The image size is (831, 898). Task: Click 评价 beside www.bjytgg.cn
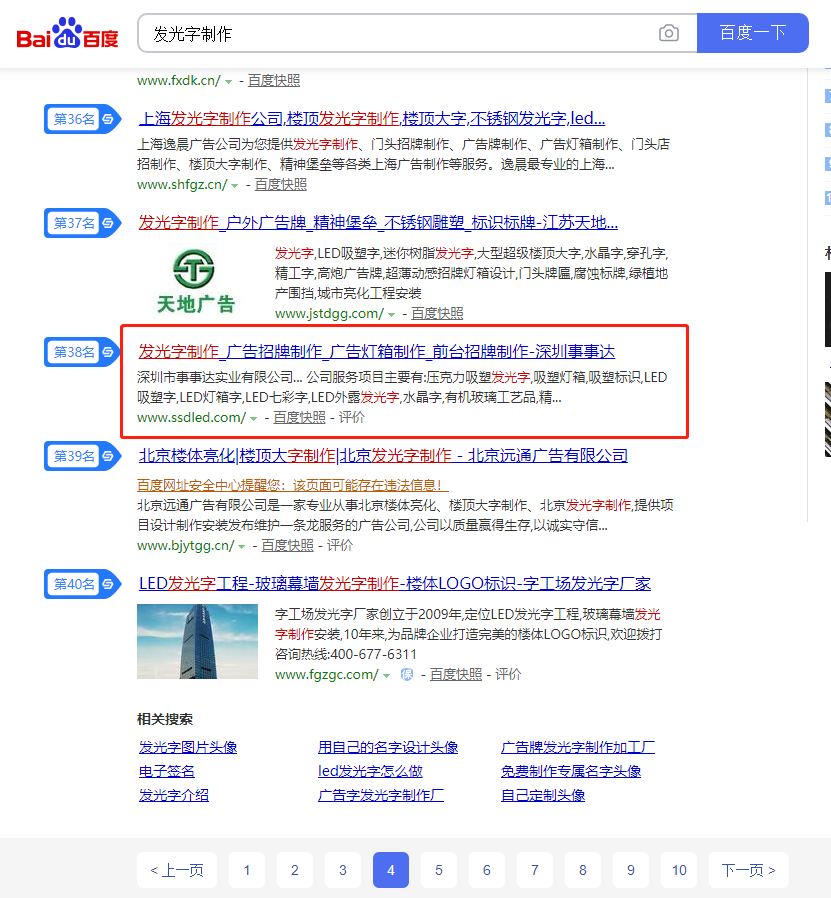coord(340,545)
